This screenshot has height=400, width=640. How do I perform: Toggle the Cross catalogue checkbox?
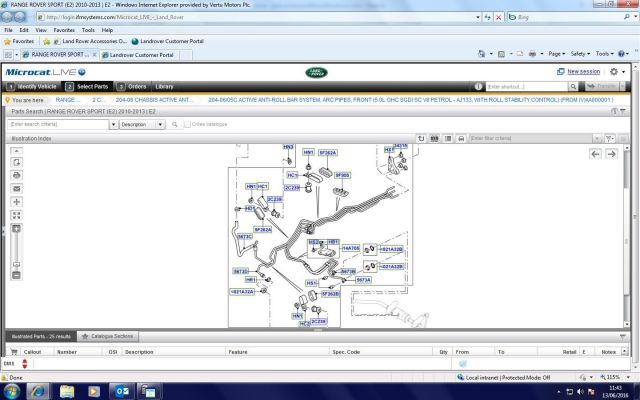[x=187, y=124]
